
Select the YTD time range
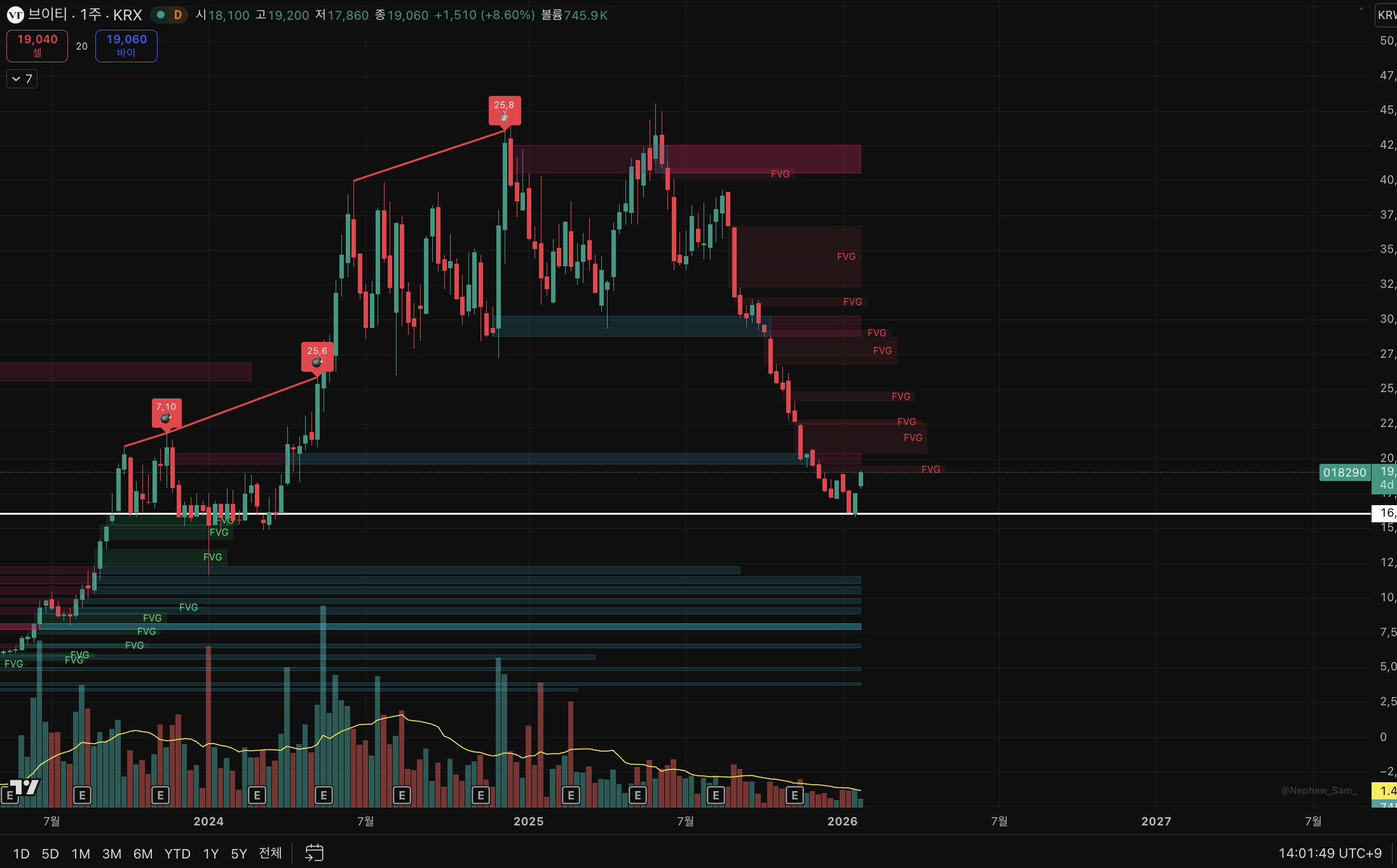(177, 853)
